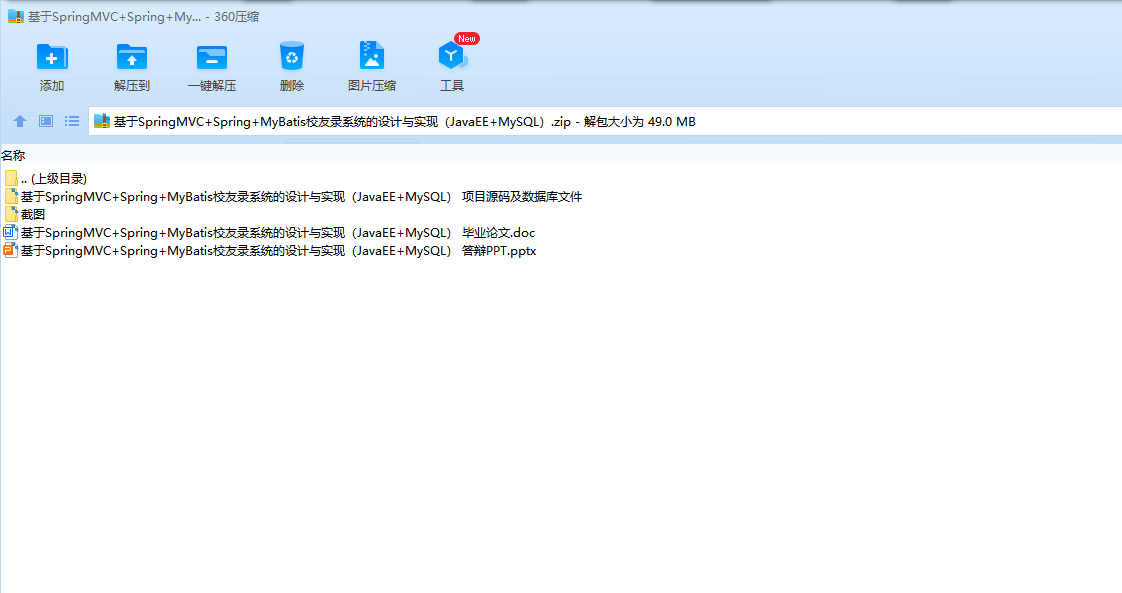
Task: Select the folder icon for 截图
Action: click(x=11, y=214)
